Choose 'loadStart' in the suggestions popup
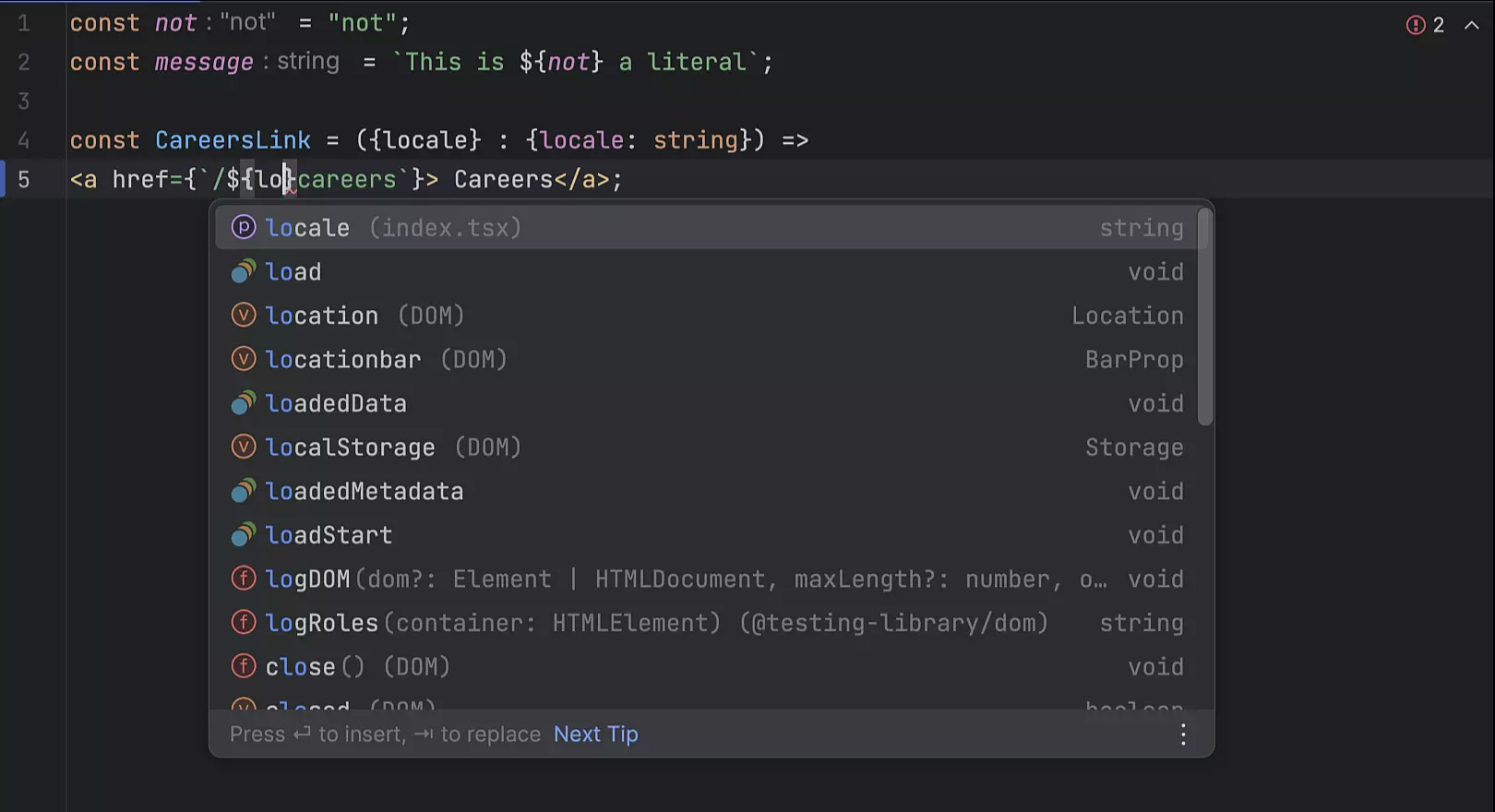 point(329,535)
